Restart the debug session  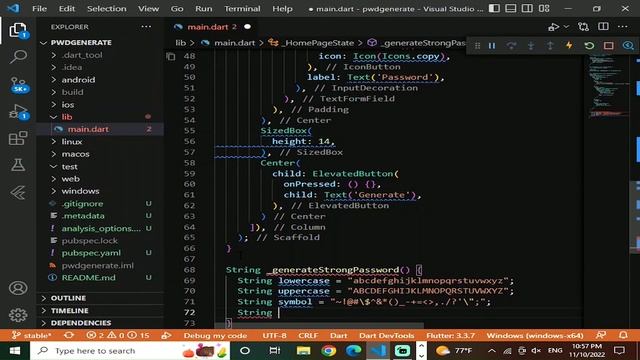coord(589,46)
